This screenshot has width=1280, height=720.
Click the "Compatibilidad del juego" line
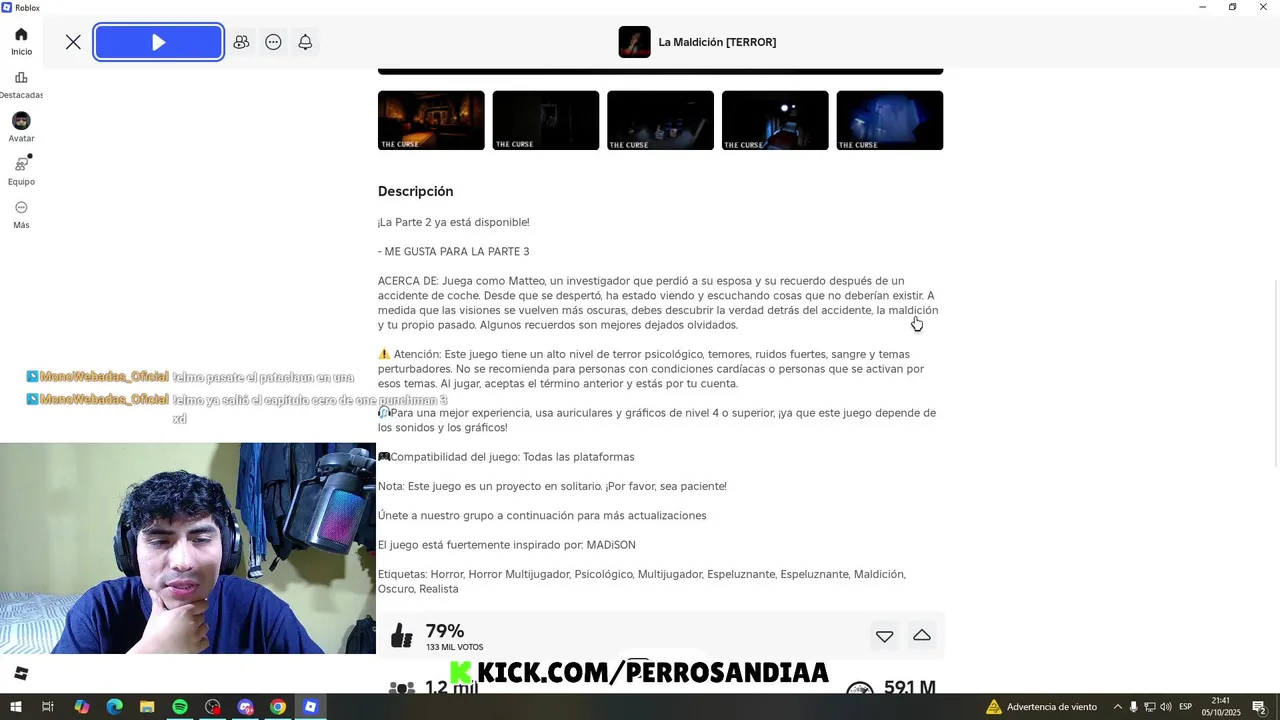506,457
